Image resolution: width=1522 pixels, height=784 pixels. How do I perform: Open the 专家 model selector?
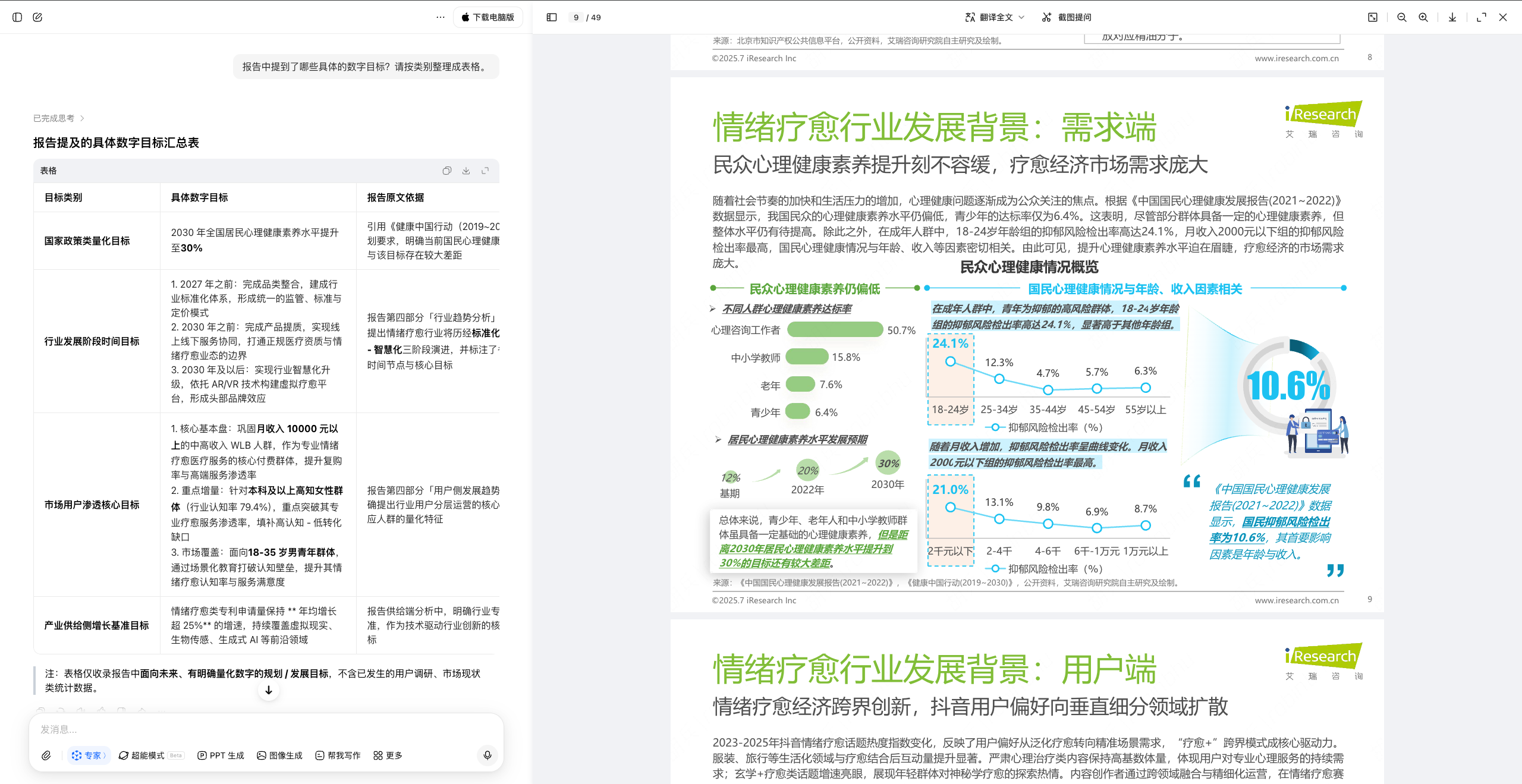89,755
